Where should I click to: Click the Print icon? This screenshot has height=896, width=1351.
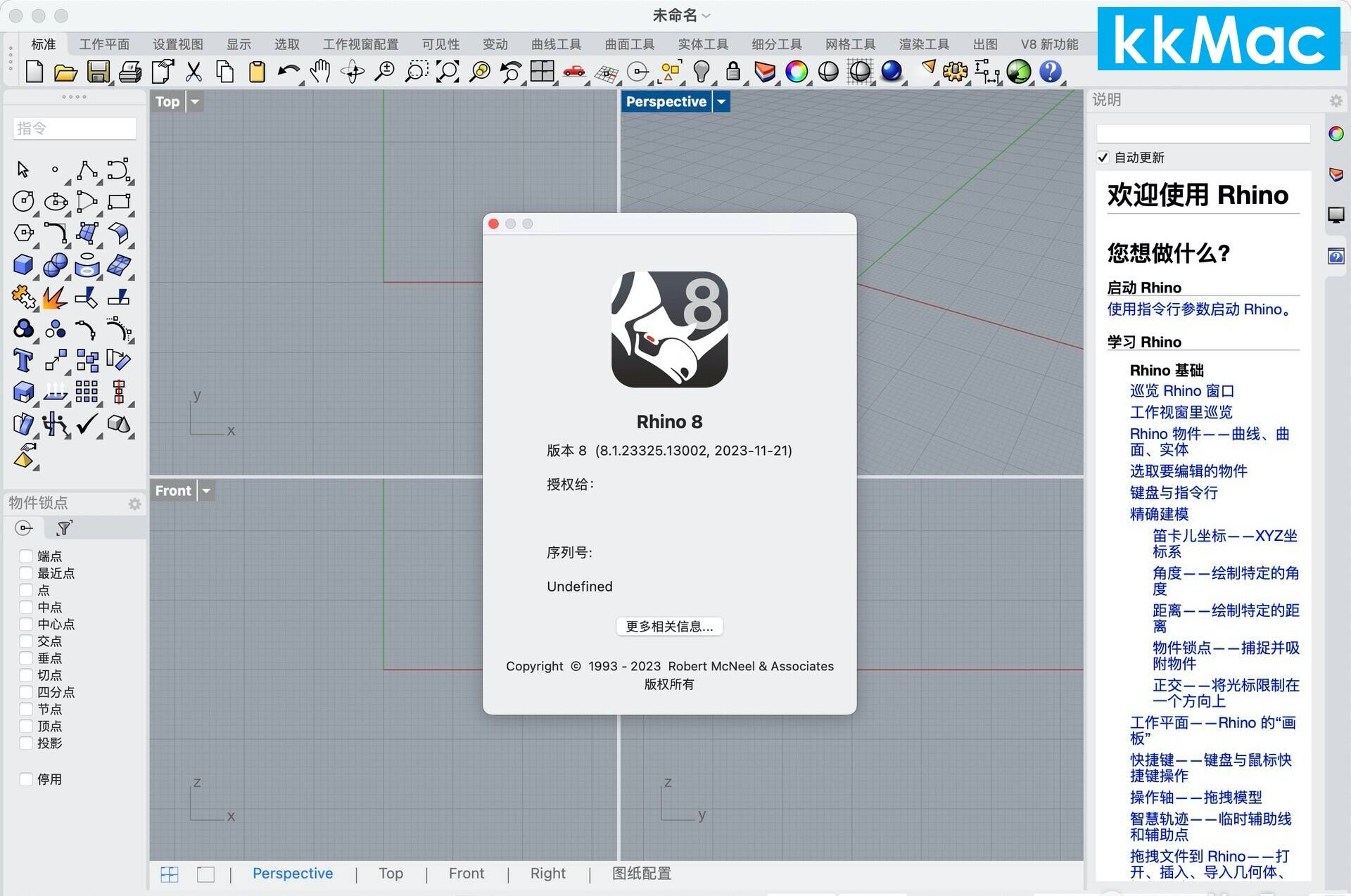point(130,72)
